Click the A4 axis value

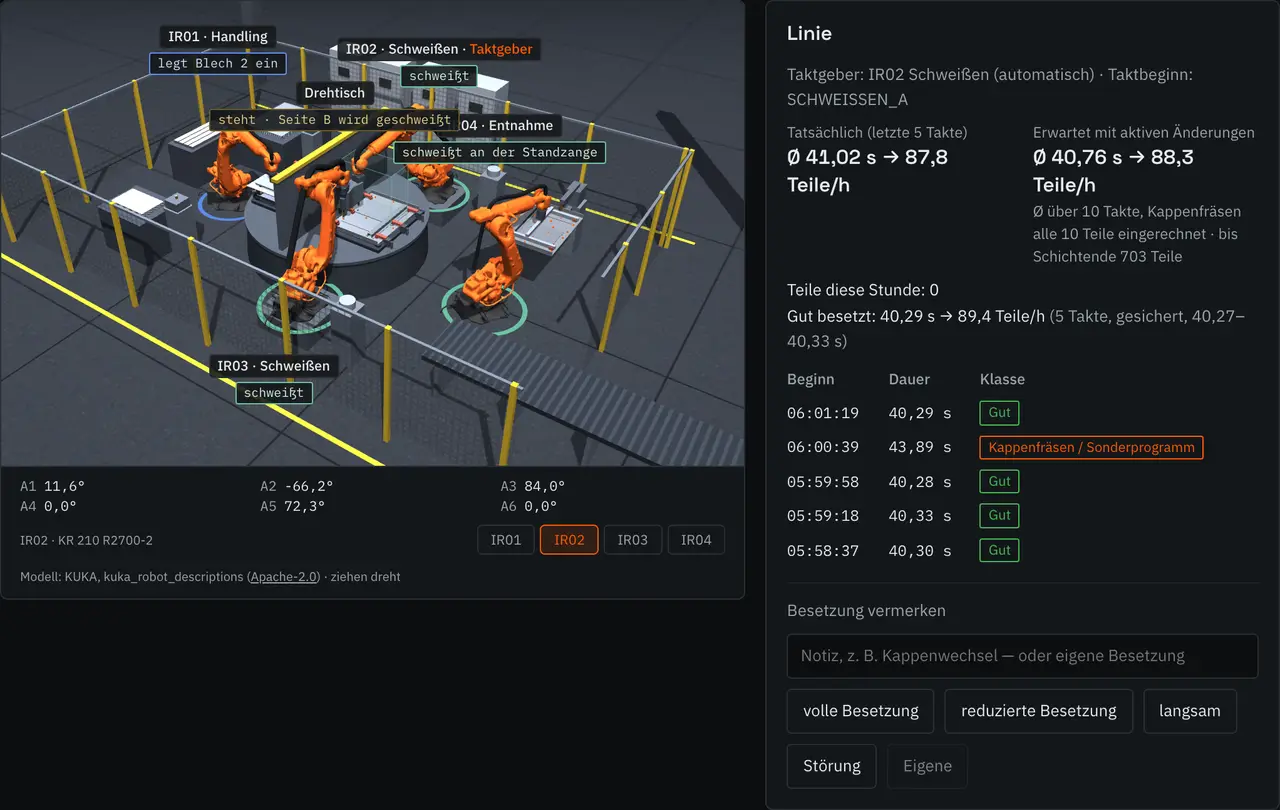tap(61, 506)
